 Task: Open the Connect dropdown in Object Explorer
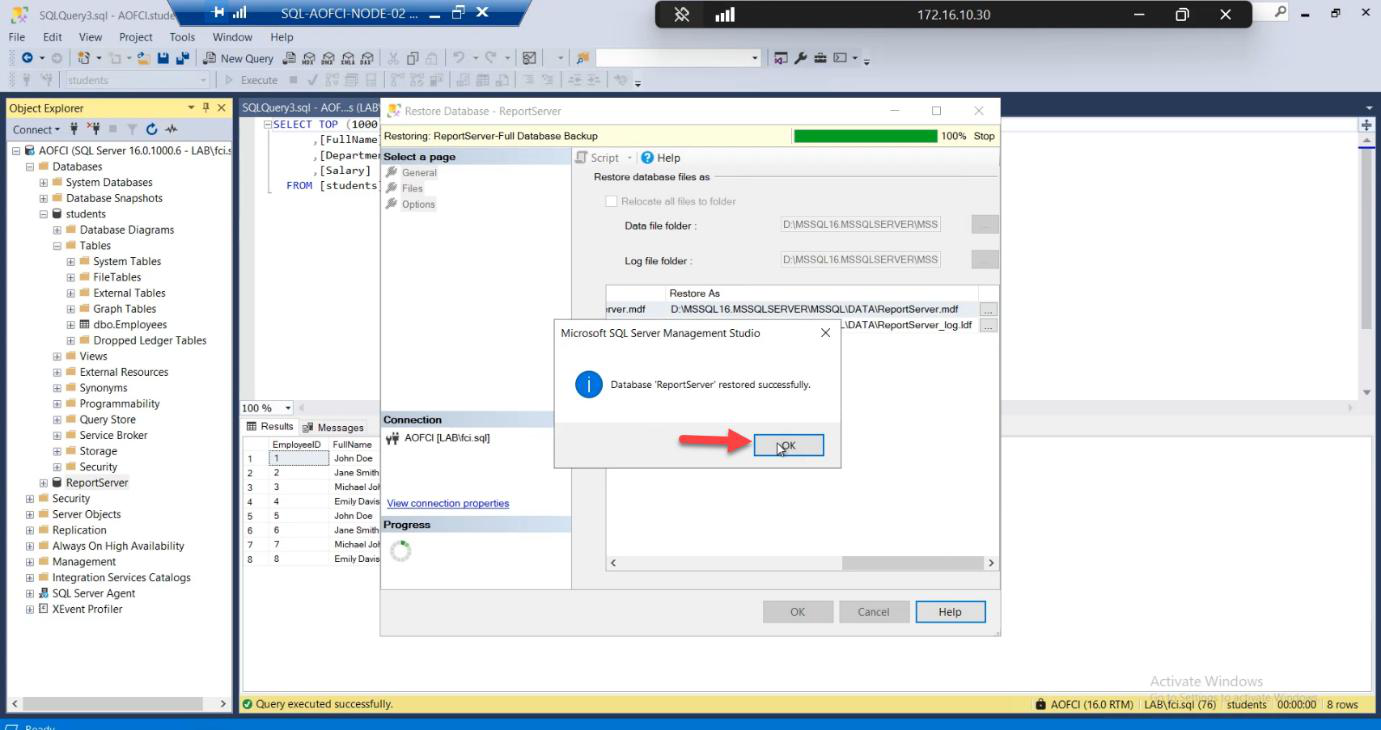click(36, 129)
